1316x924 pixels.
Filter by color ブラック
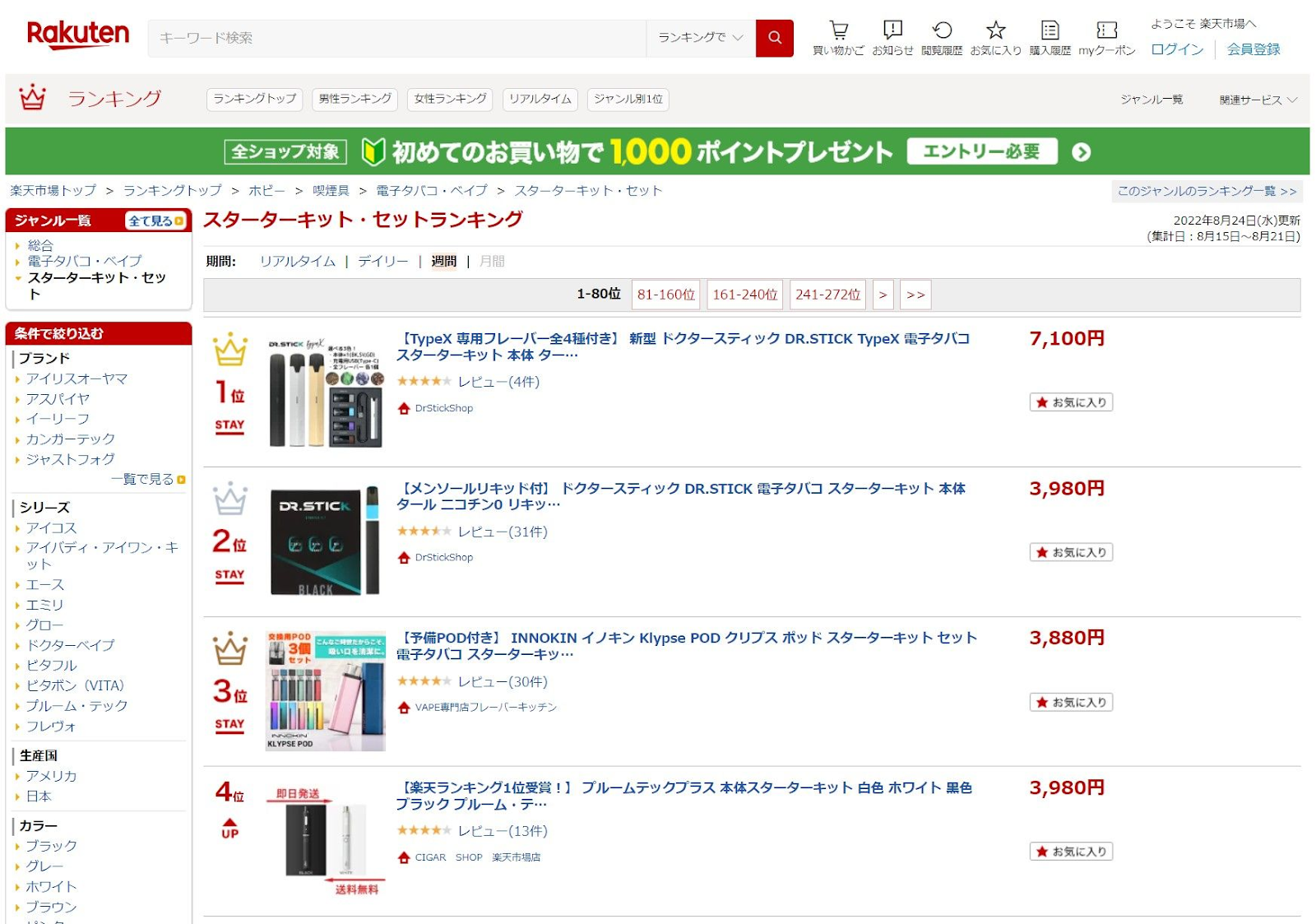(x=51, y=846)
